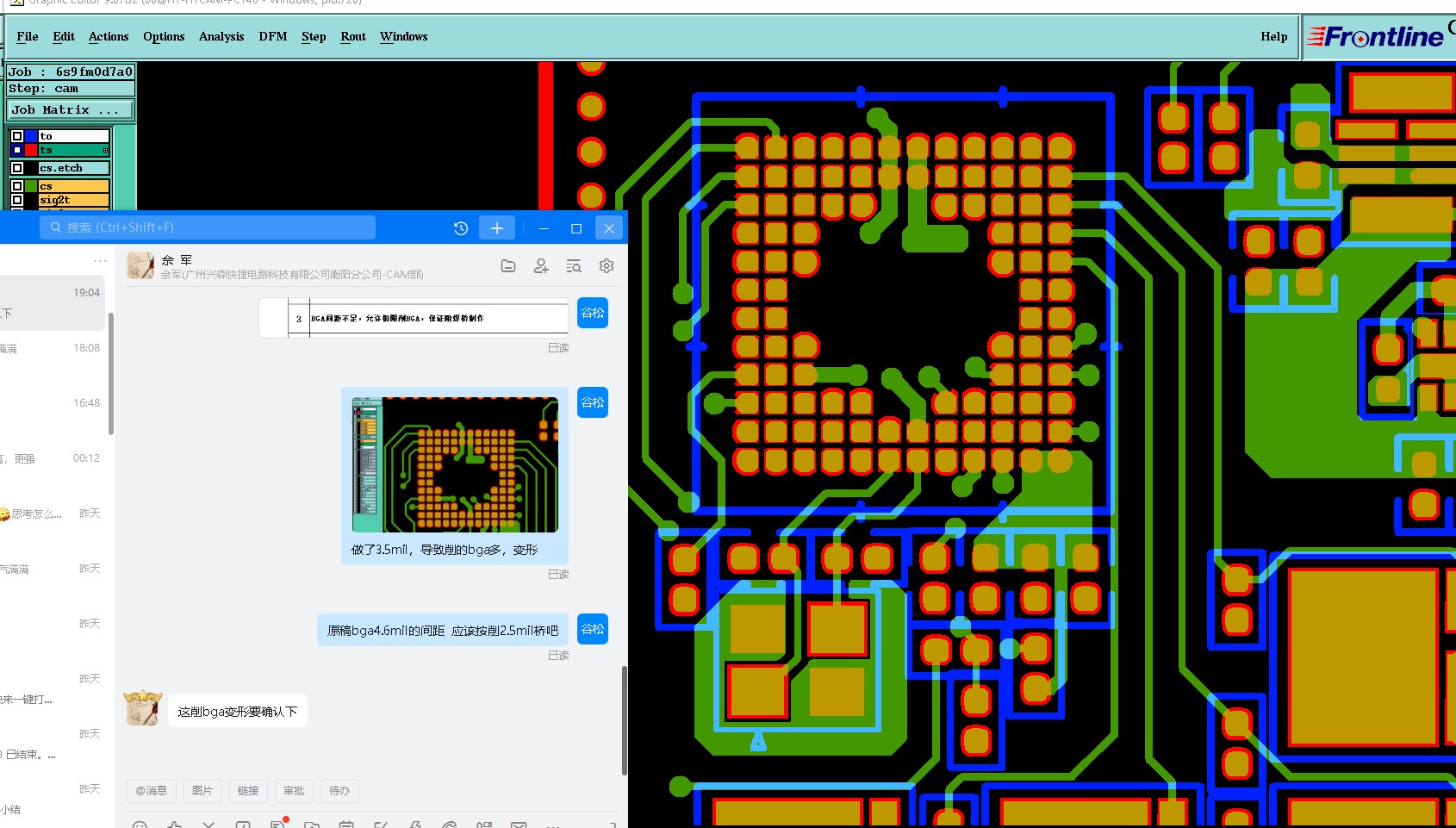
Task: Click the message 原稿bga4.6mil的间距
Action: (x=443, y=630)
